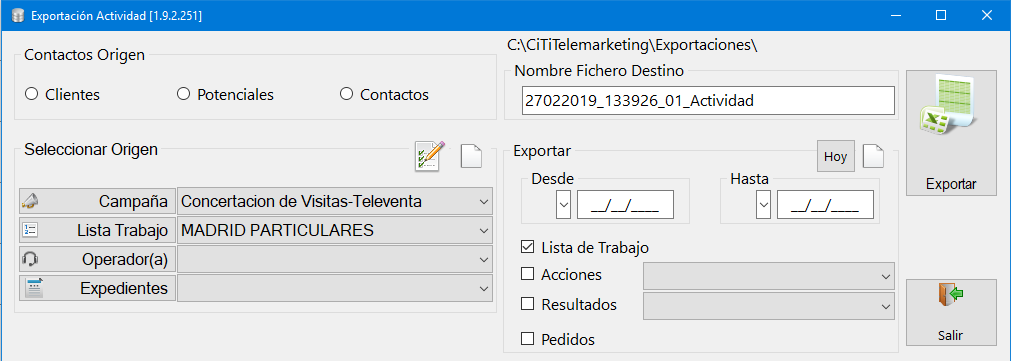
Task: Click the Salir exit door button
Action: 951,312
